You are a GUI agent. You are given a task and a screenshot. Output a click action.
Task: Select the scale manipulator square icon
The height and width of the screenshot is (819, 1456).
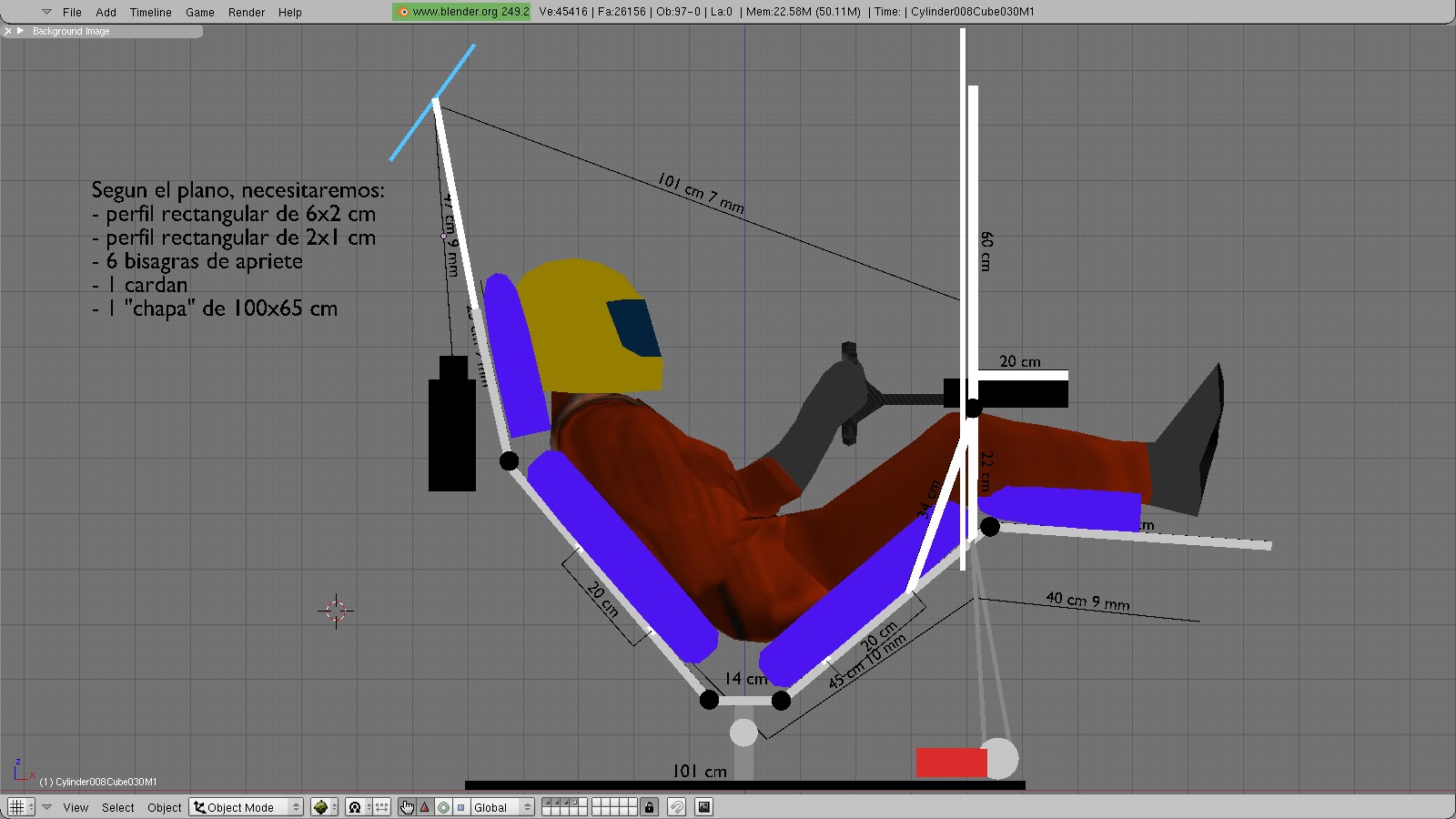(460, 807)
